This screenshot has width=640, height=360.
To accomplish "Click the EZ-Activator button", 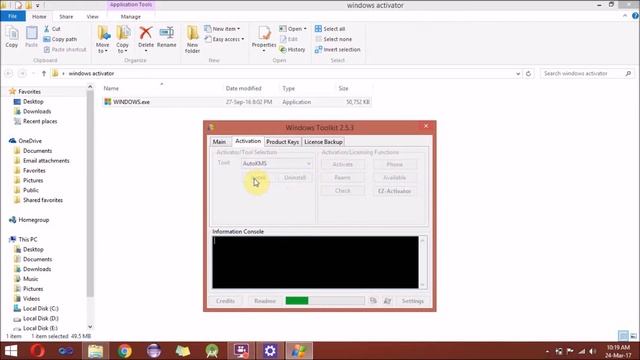I will tap(394, 191).
